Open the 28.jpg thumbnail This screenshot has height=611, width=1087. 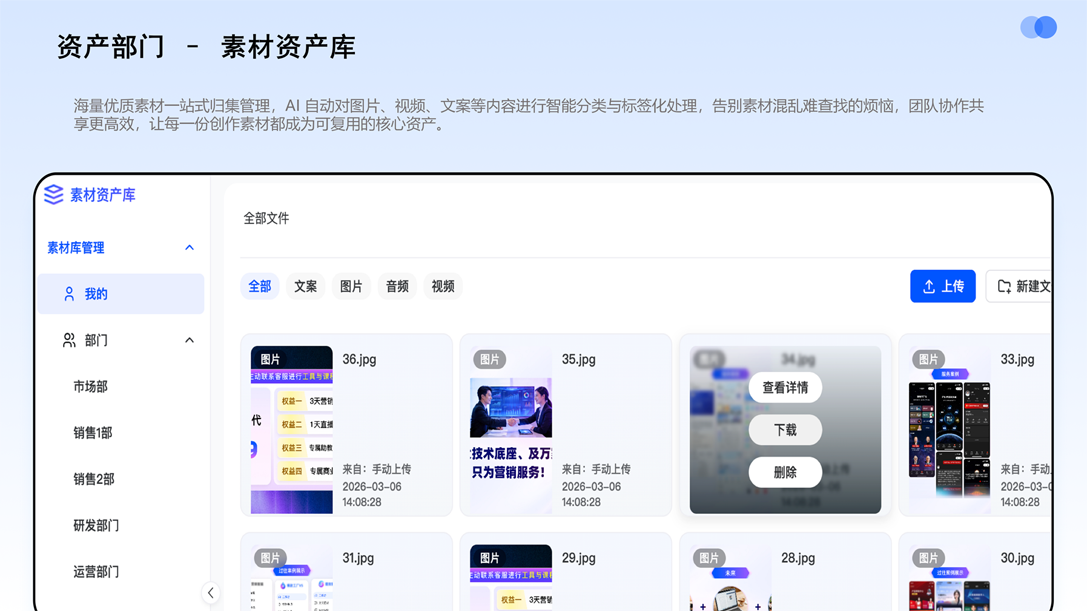click(x=731, y=578)
